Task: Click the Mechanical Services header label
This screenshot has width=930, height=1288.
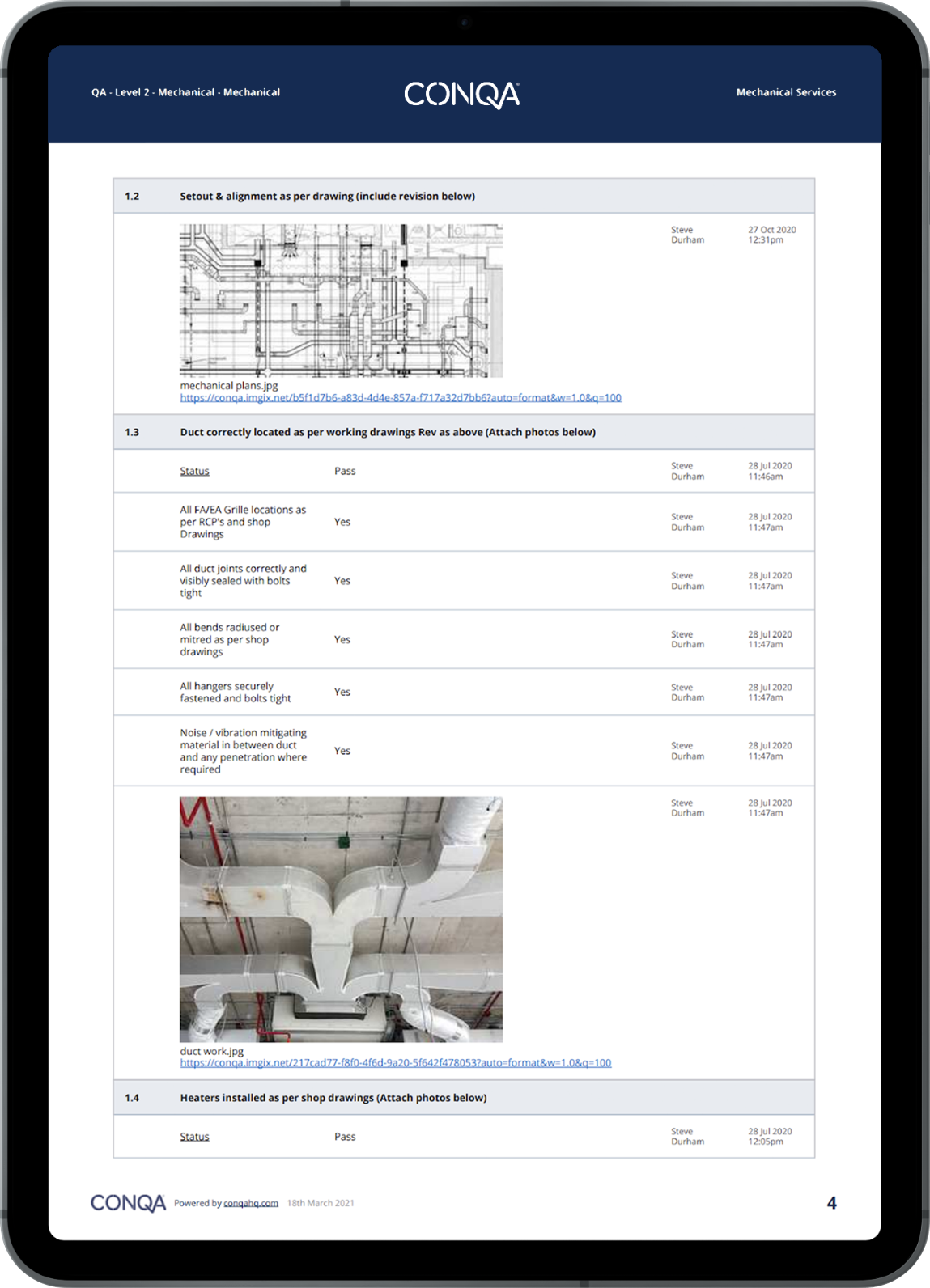Action: pyautogui.click(x=786, y=92)
